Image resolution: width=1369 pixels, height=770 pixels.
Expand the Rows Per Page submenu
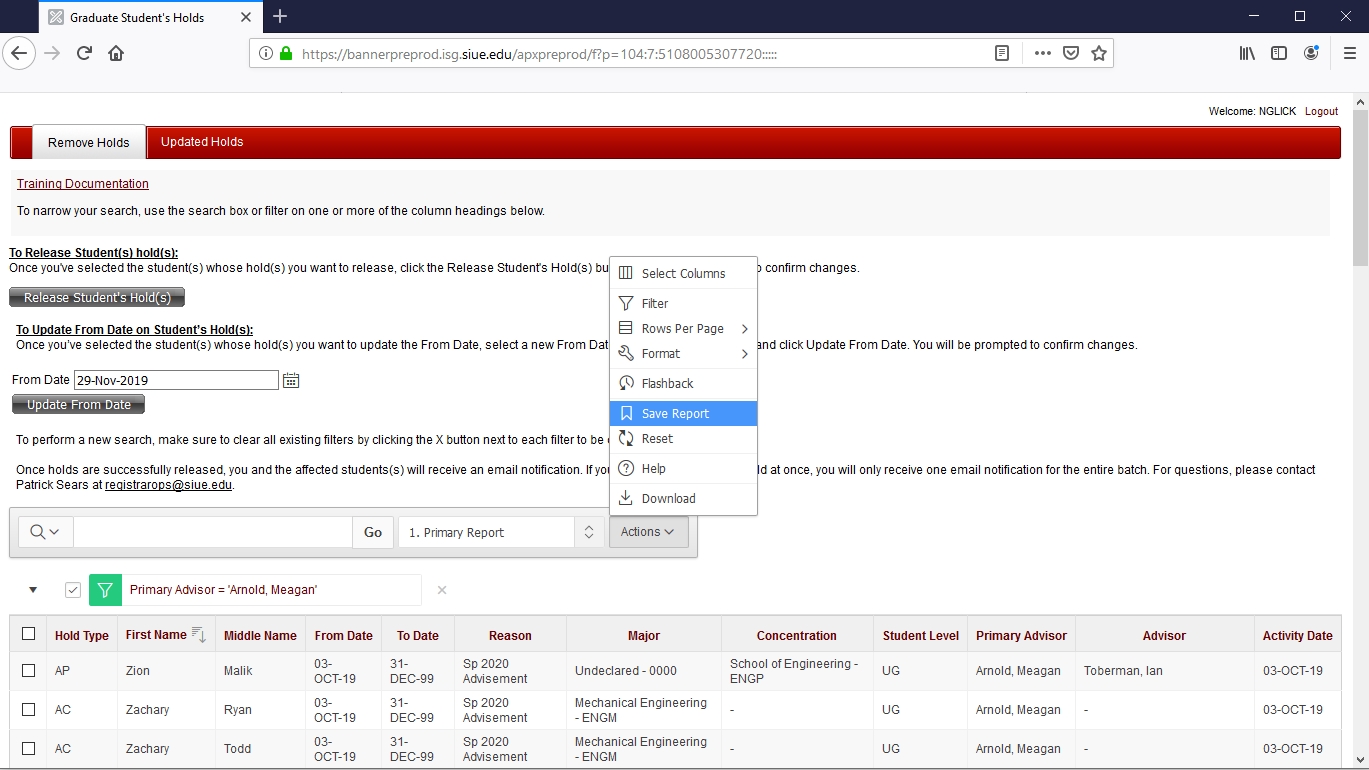pyautogui.click(x=683, y=329)
